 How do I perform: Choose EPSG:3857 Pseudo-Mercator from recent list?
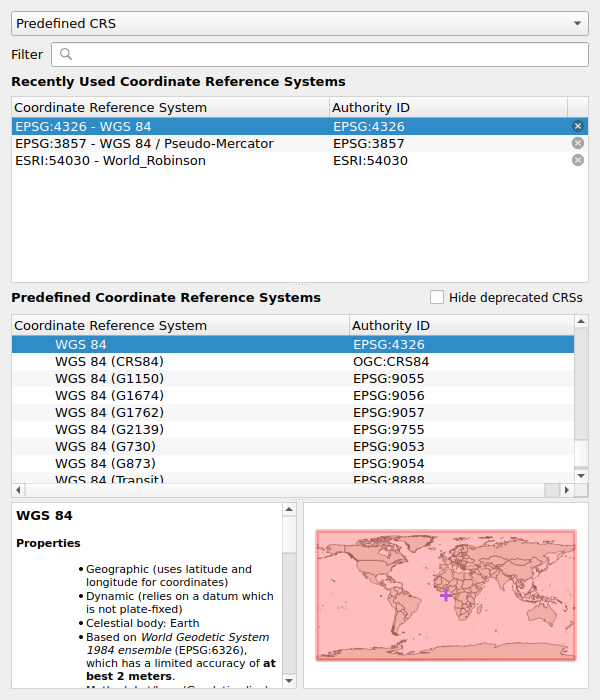point(144,143)
